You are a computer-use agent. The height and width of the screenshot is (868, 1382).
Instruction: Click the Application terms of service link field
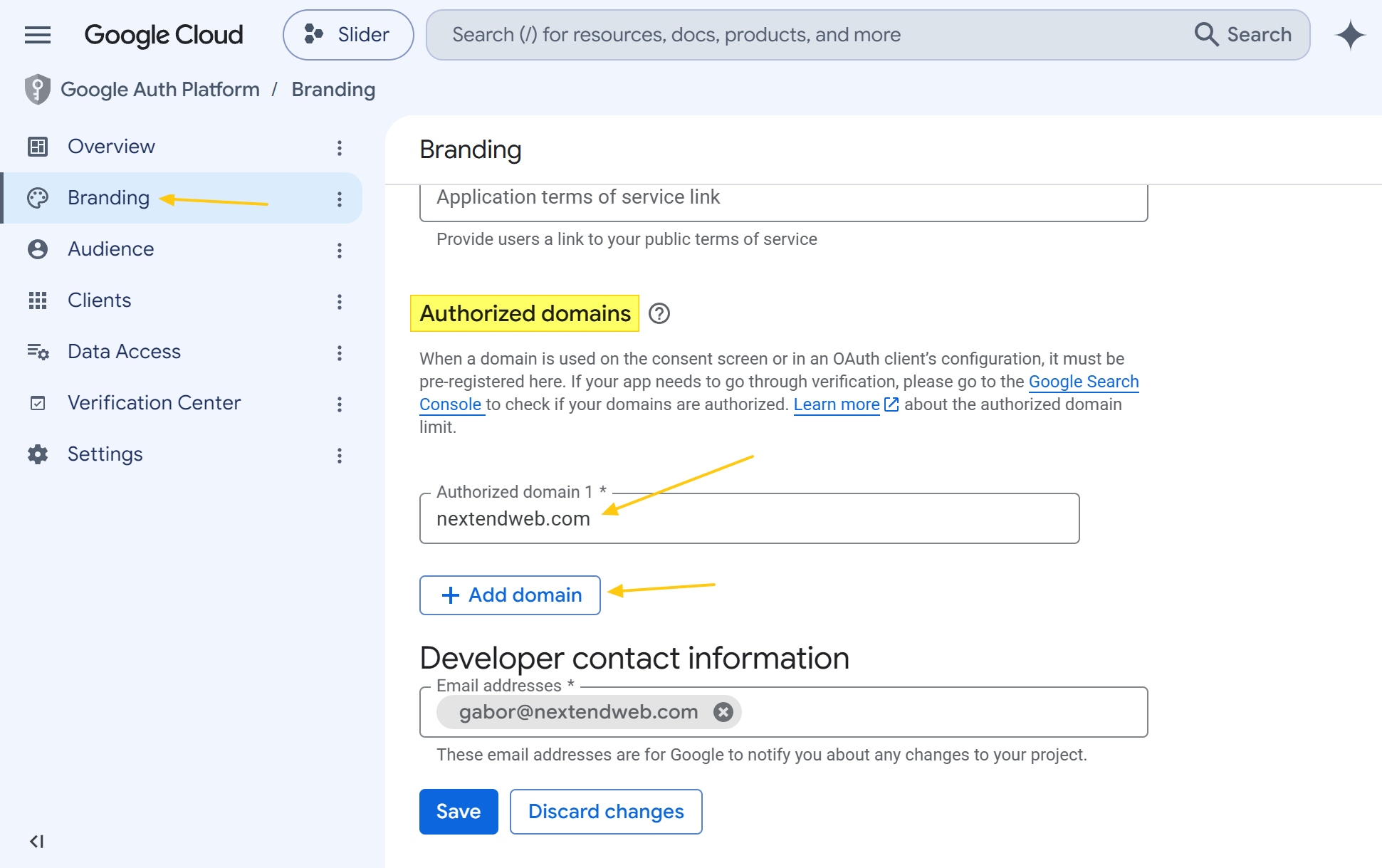click(x=783, y=203)
